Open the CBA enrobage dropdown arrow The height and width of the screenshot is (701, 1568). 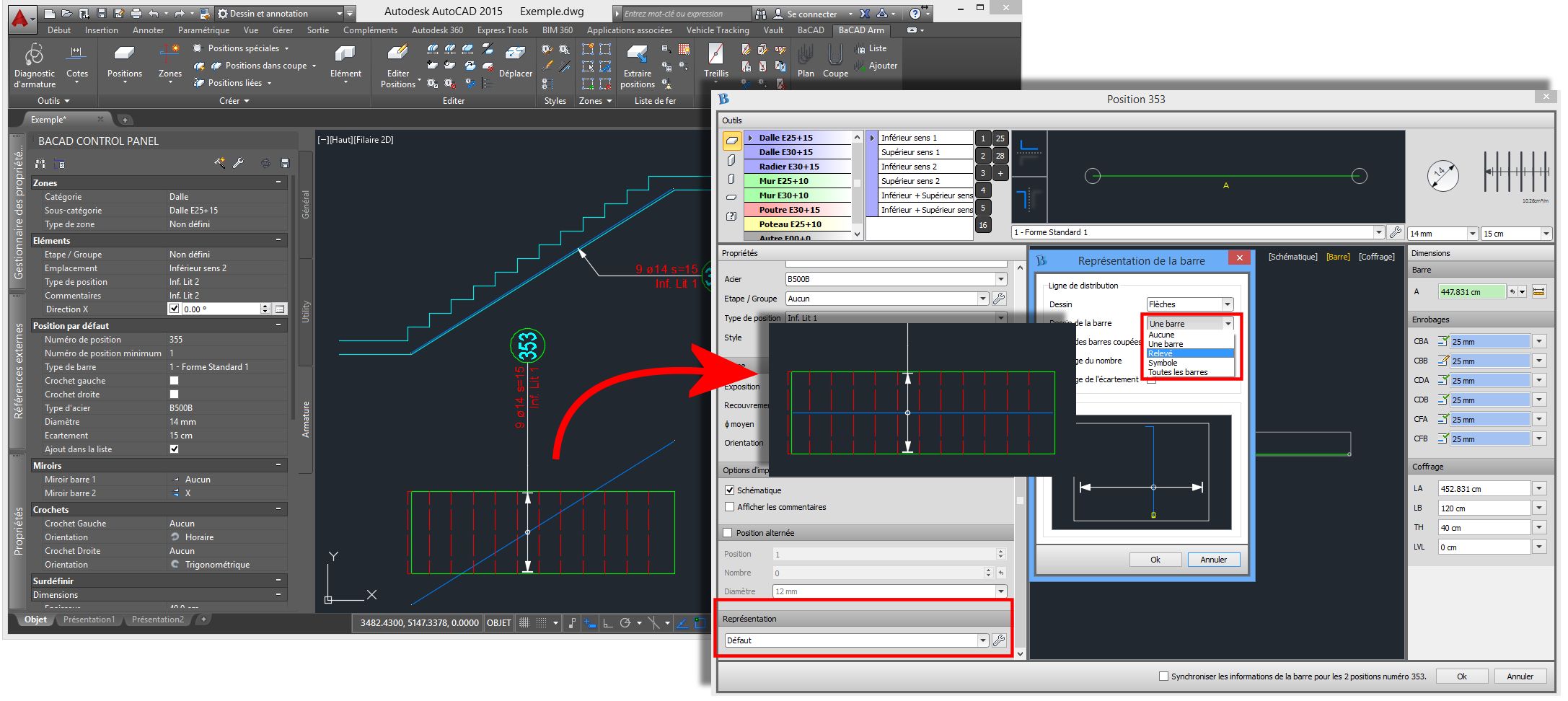point(1539,342)
